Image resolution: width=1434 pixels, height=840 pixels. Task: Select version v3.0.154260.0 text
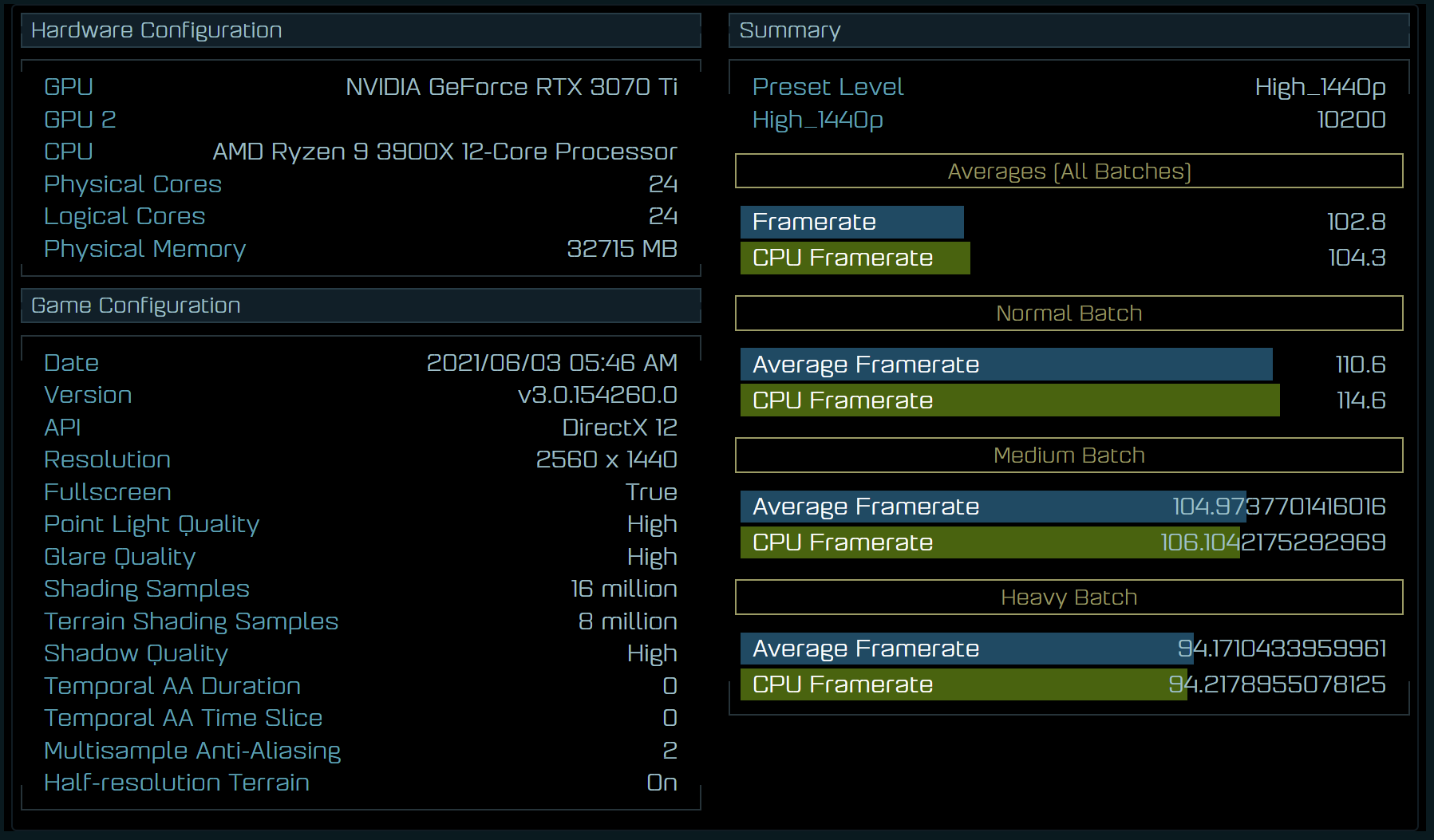pos(597,395)
